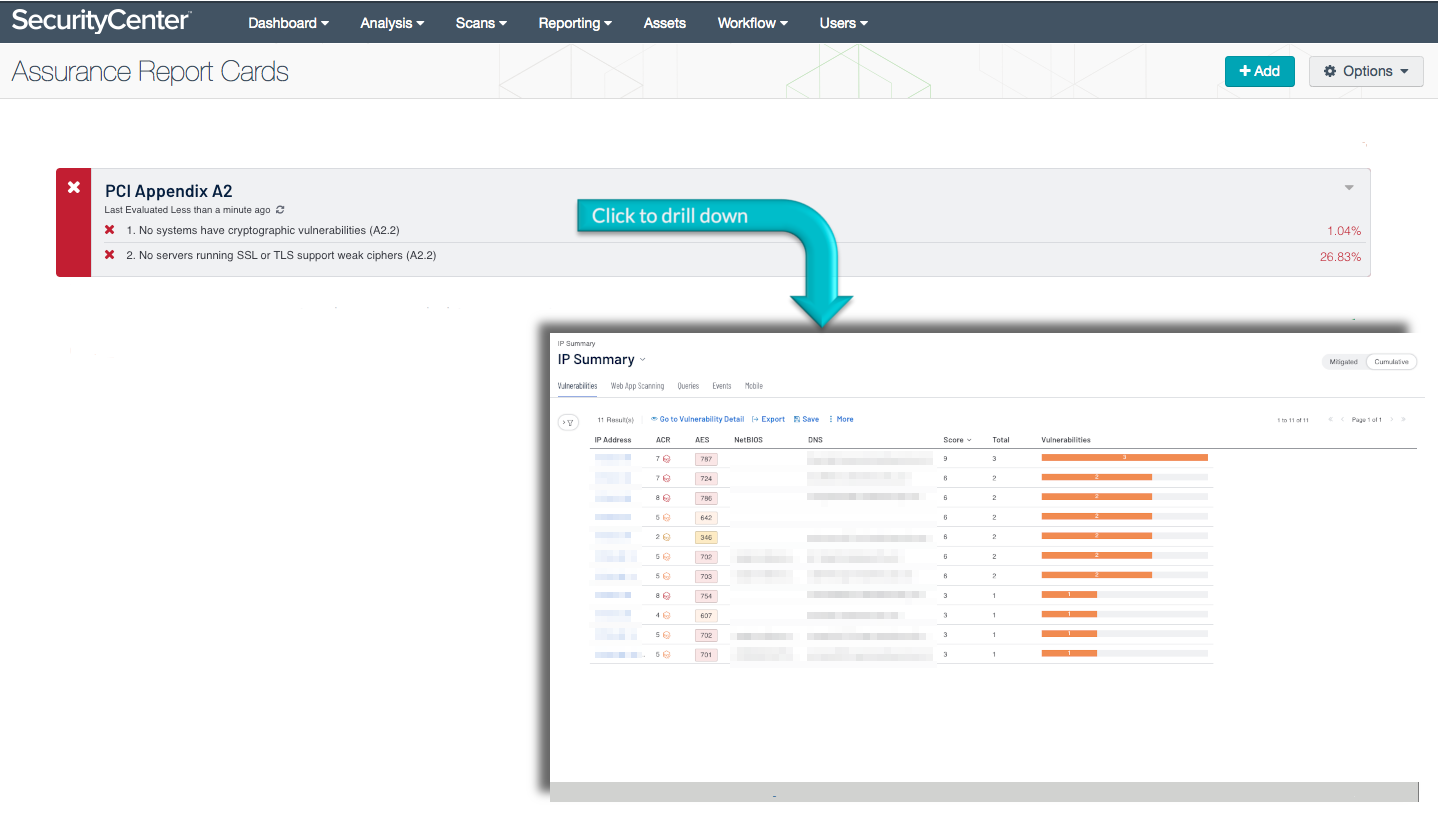Click the red X status icon of PCI Appendix A2

click(74, 188)
